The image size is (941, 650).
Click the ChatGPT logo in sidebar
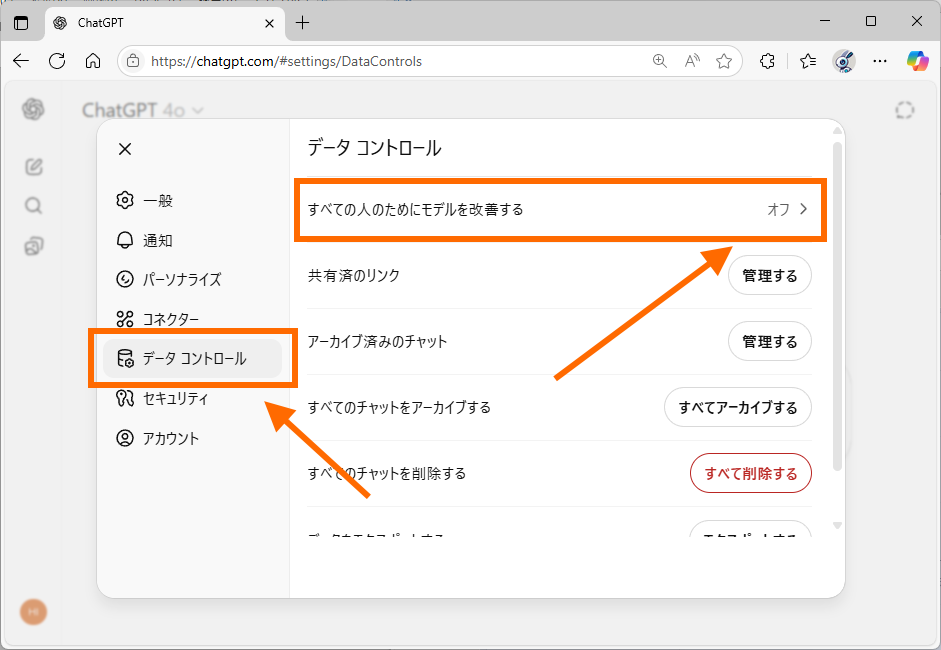coord(33,109)
